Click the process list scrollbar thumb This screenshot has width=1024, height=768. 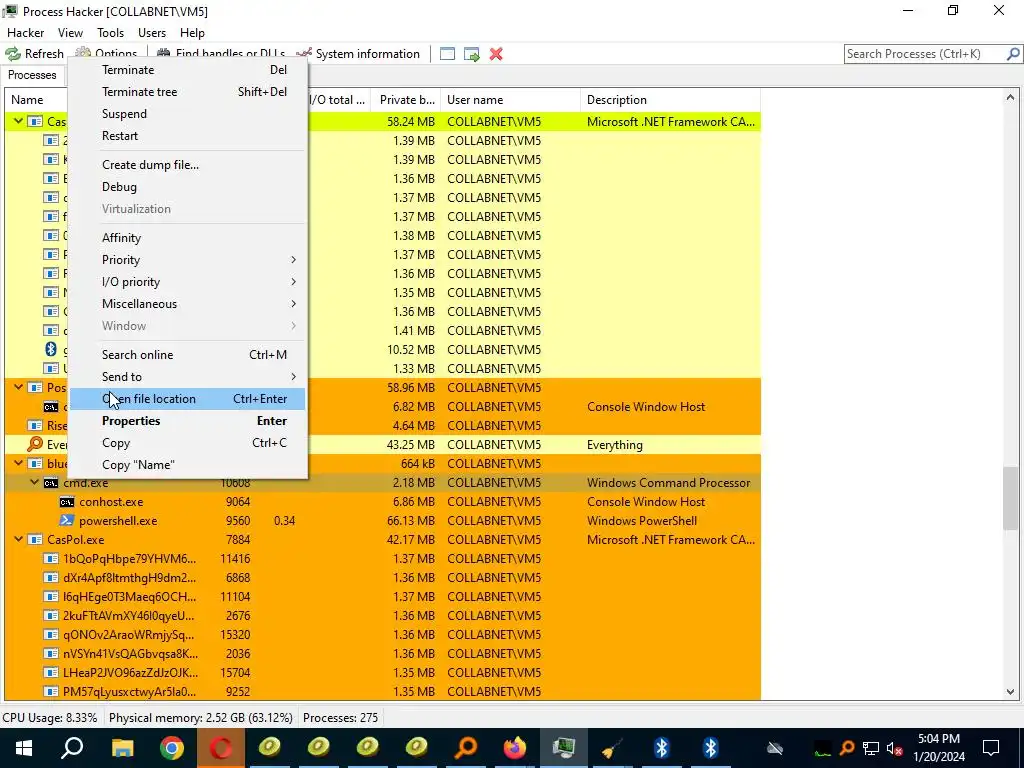pyautogui.click(x=1010, y=498)
